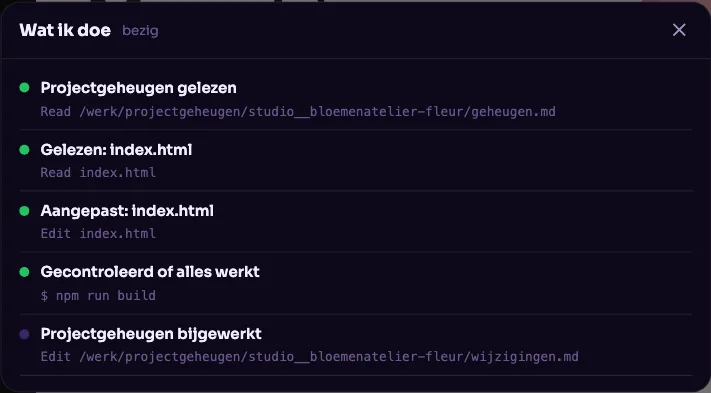Viewport: 711px width, 393px height.
Task: Click purple pending dot for Projectgeheugen bijgewerkt
Action: [x=24, y=334]
